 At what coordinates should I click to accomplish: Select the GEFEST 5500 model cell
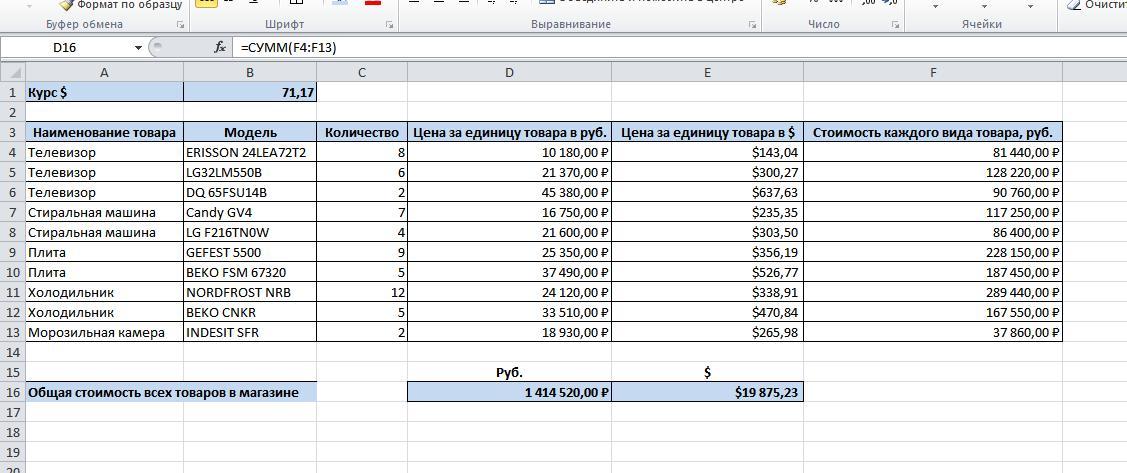coord(250,252)
